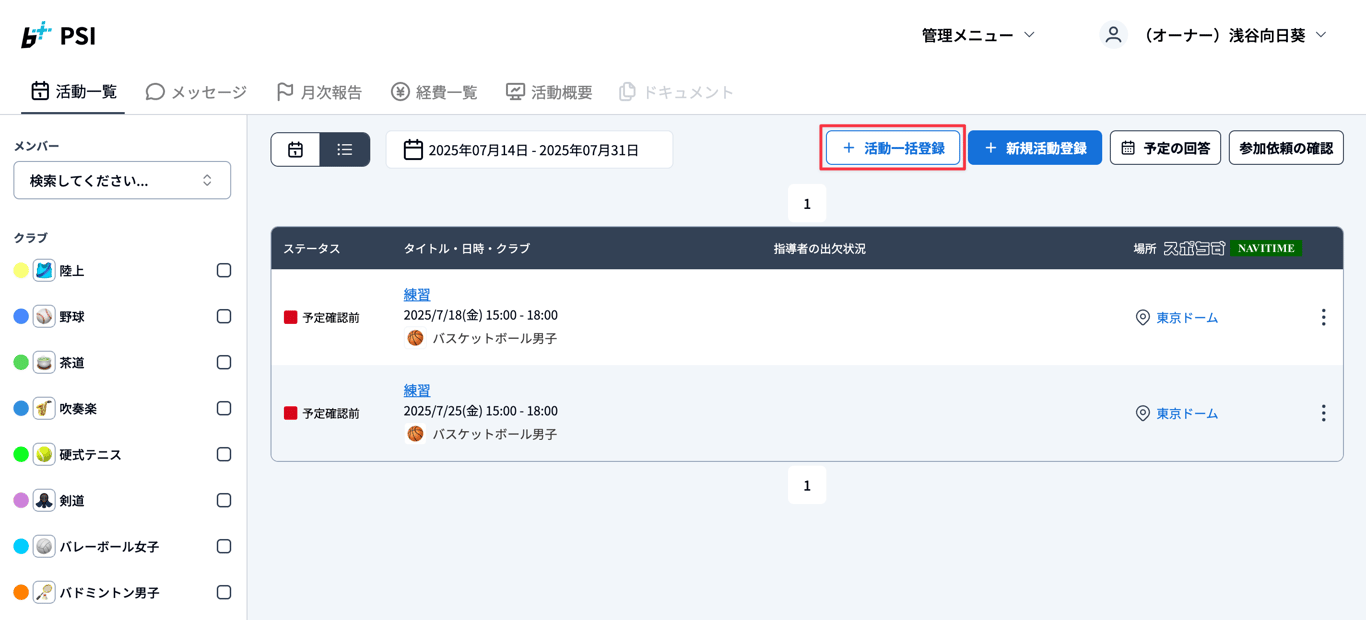Click the baseball club icon
Image resolution: width=1366 pixels, height=620 pixels.
point(44,316)
